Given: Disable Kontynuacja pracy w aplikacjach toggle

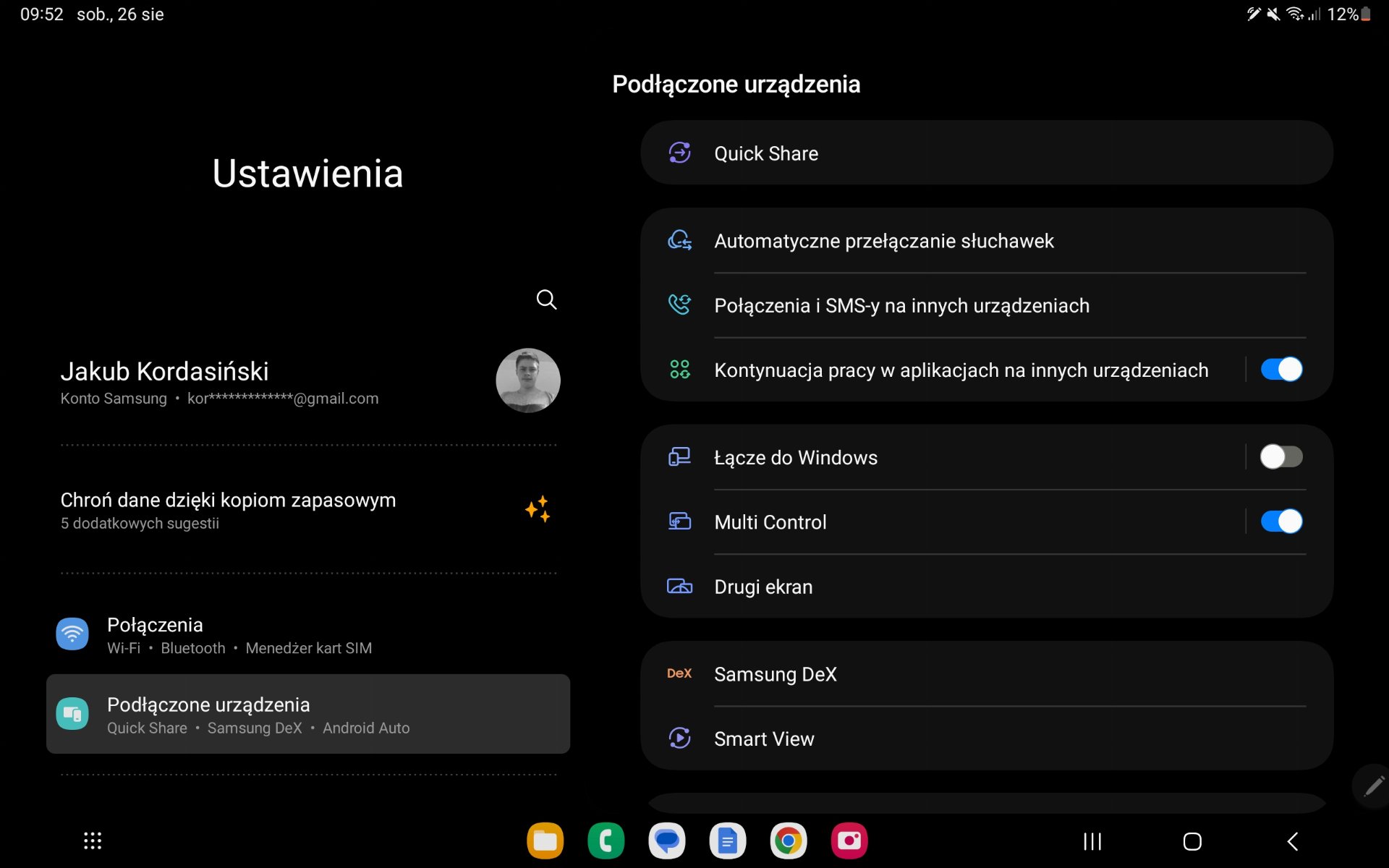Looking at the screenshot, I should [x=1281, y=370].
